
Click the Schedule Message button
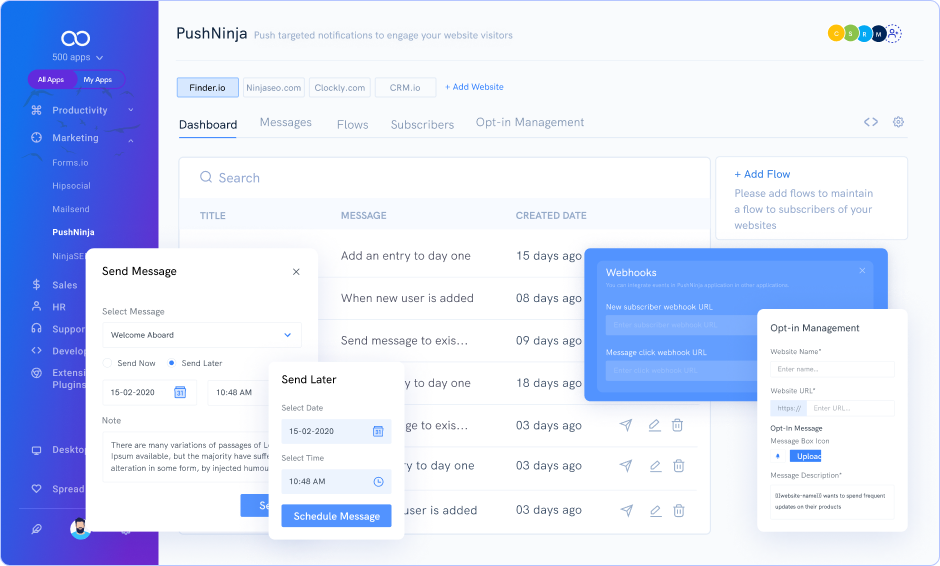[336, 516]
